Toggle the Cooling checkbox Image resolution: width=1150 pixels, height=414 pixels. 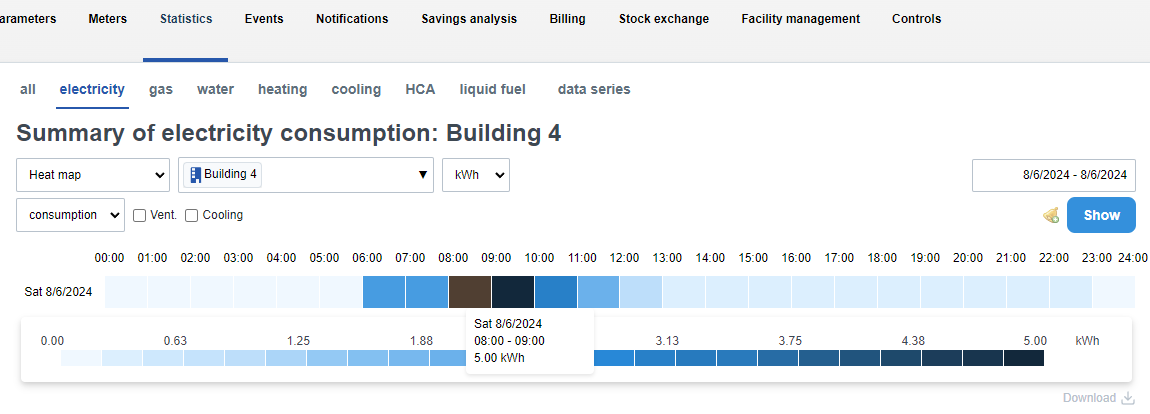coord(192,215)
